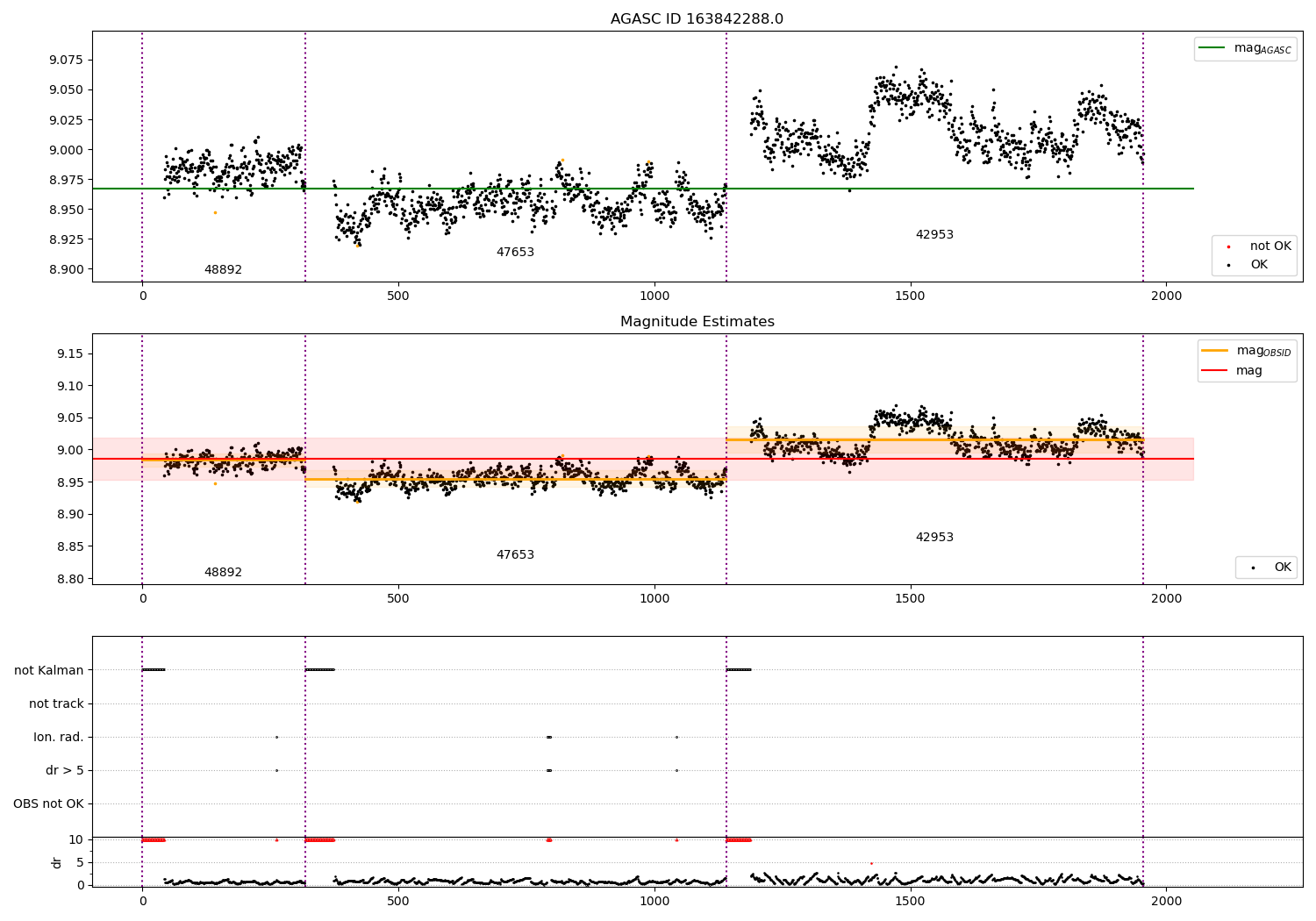Click x-axis tick 1500 under the dr plot
Image resolution: width=1316 pixels, height=921 pixels.
(x=910, y=902)
